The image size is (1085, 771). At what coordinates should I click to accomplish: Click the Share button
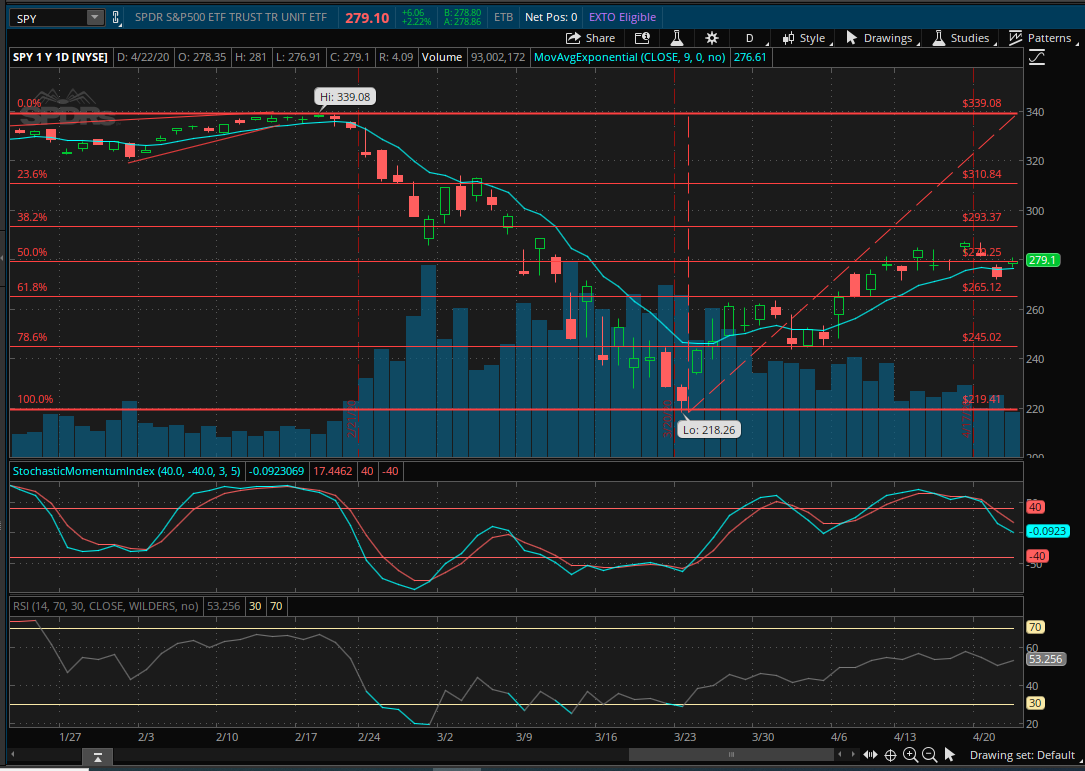click(x=590, y=38)
